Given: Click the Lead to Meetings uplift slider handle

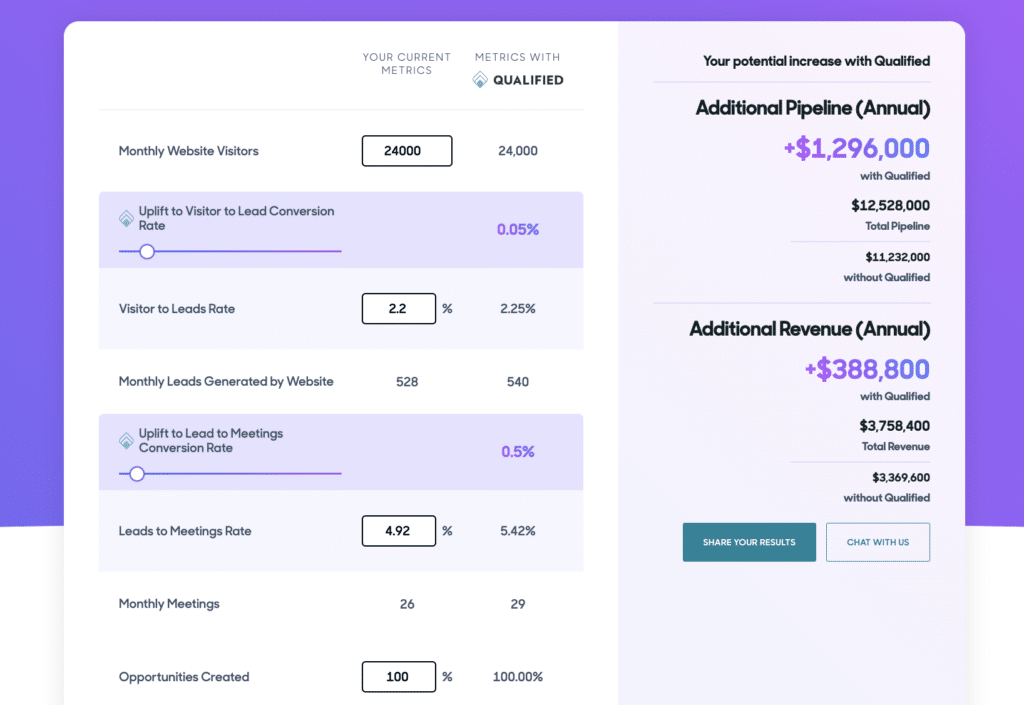Looking at the screenshot, I should pyautogui.click(x=136, y=474).
